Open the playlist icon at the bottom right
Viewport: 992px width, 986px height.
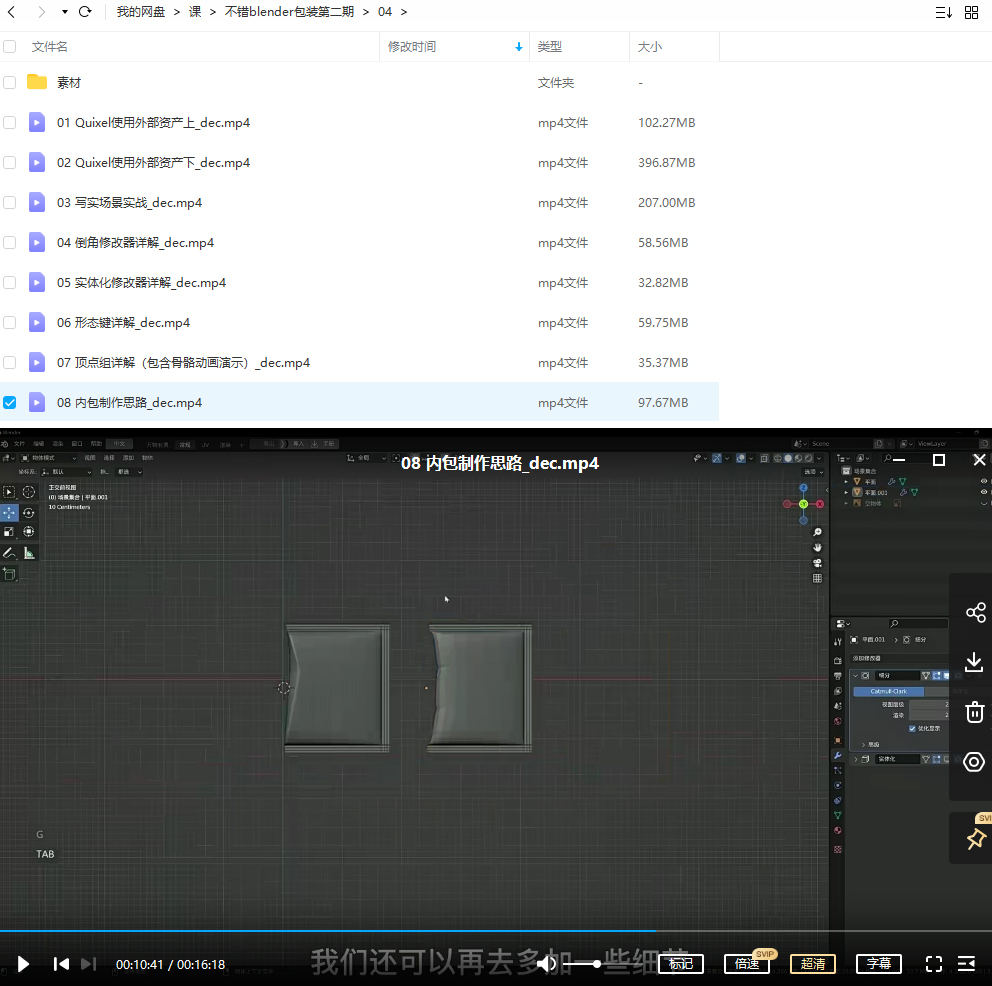click(x=967, y=964)
